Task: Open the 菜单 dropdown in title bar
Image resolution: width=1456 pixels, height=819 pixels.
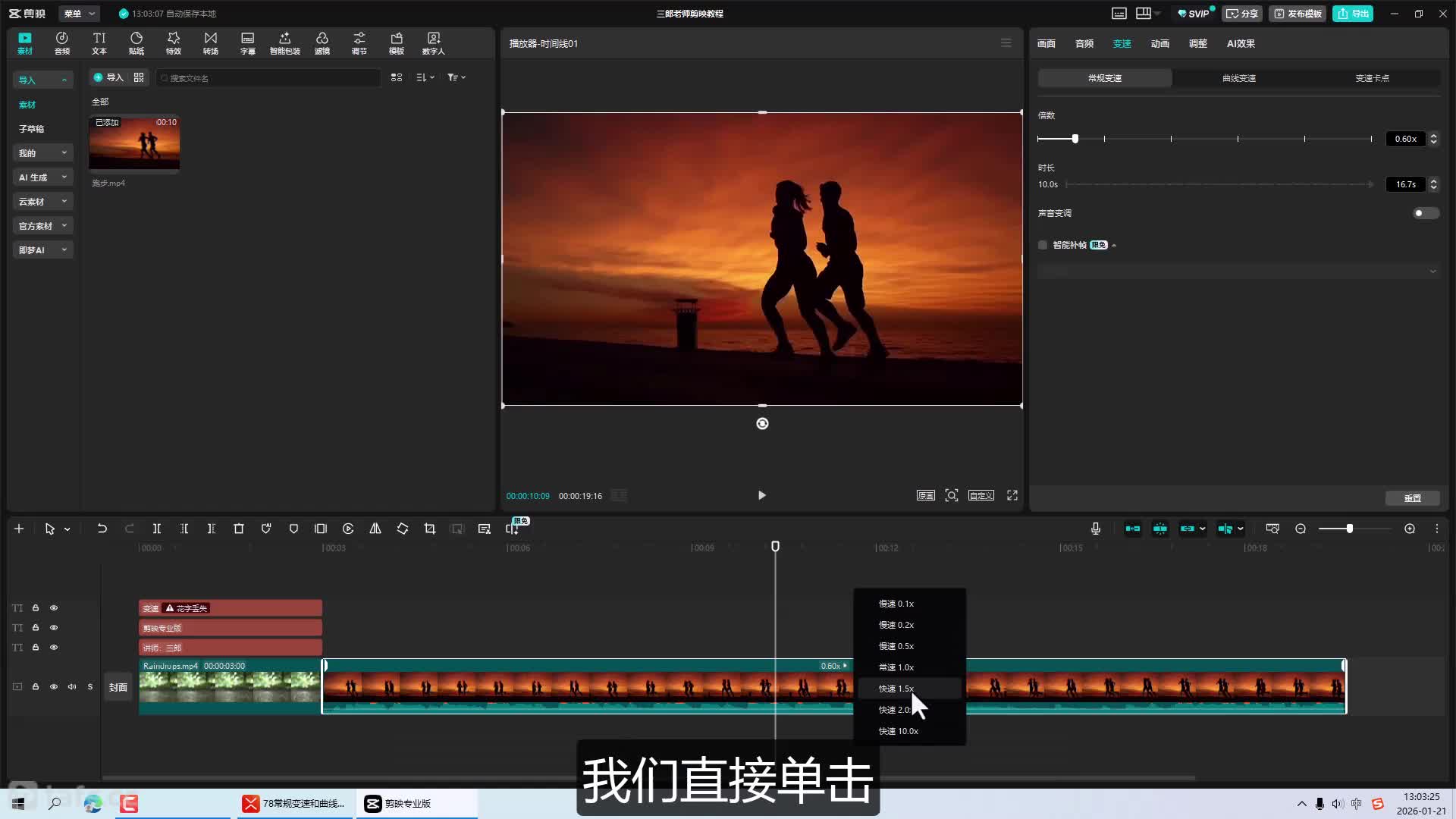Action: point(79,14)
